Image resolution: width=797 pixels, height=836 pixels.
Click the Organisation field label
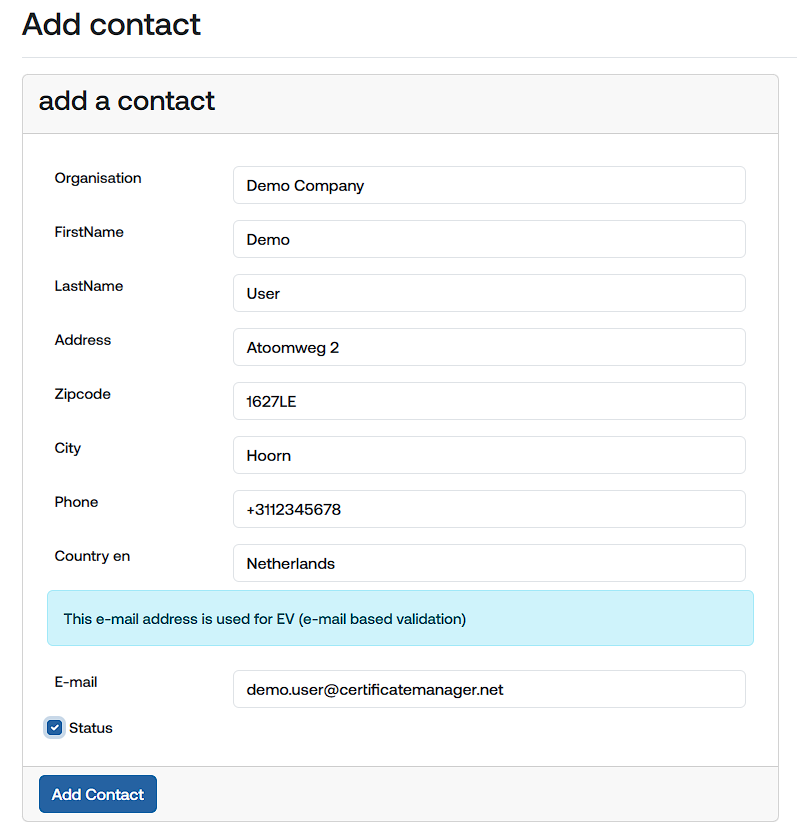pyautogui.click(x=98, y=178)
